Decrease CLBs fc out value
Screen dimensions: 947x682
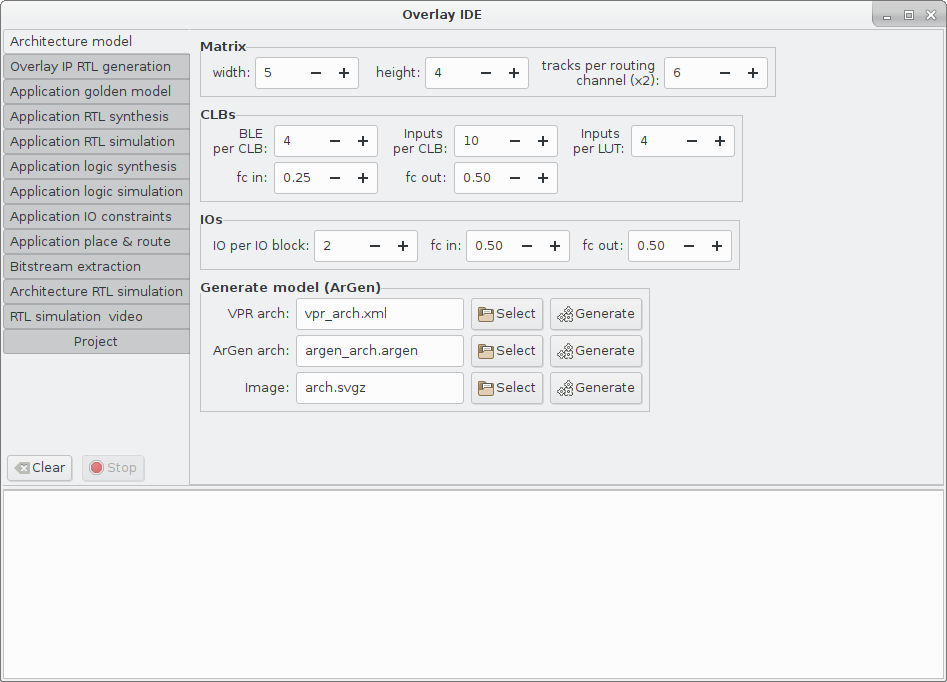point(515,178)
